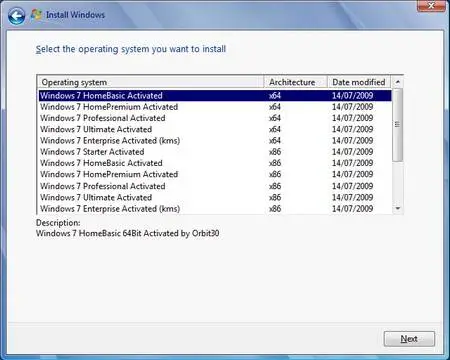Viewport: 450px width, 360px height.
Task: Sort by Architecture column header
Action: click(296, 82)
